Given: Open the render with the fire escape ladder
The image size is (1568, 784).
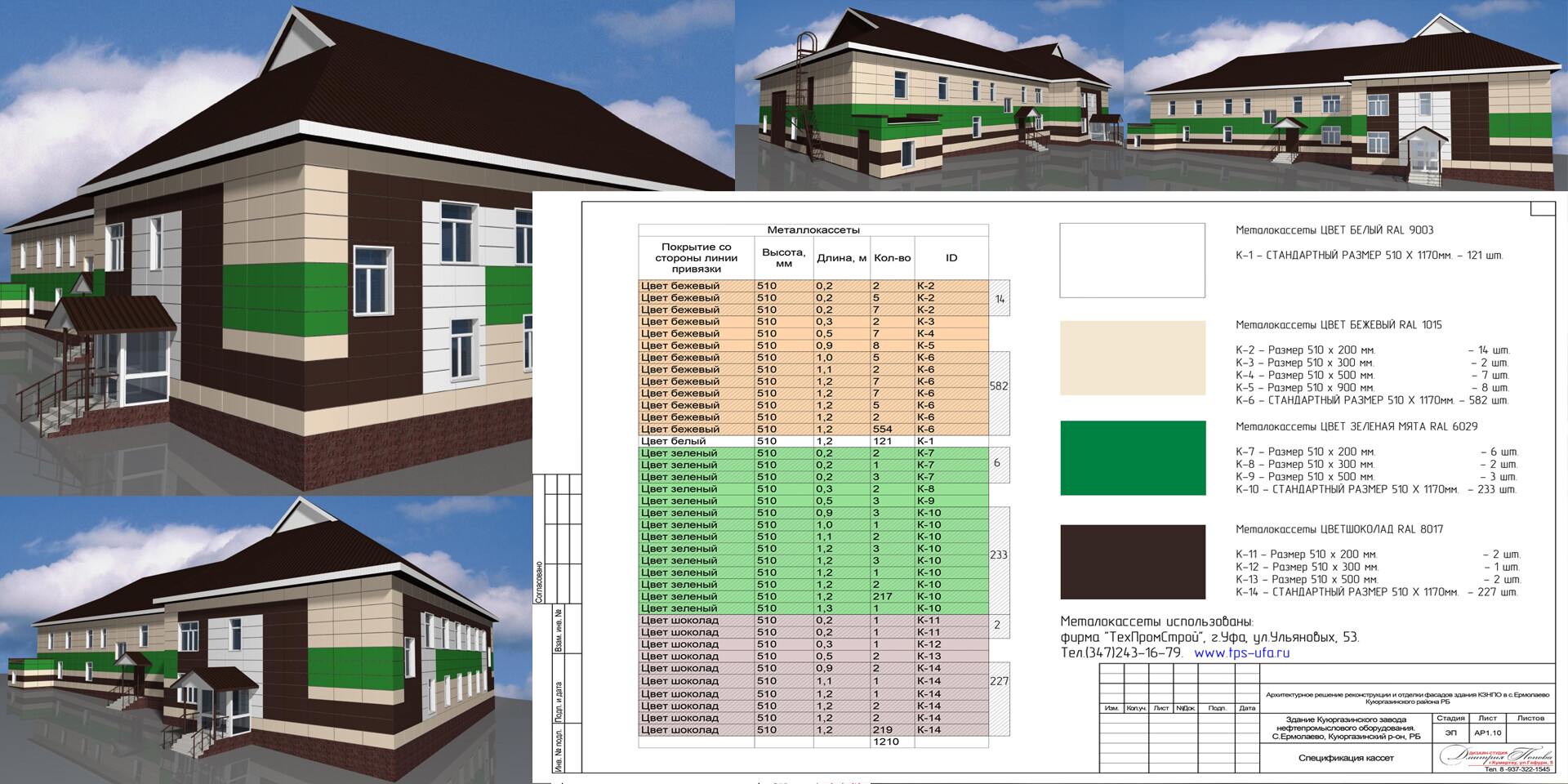Looking at the screenshot, I should 929,96.
